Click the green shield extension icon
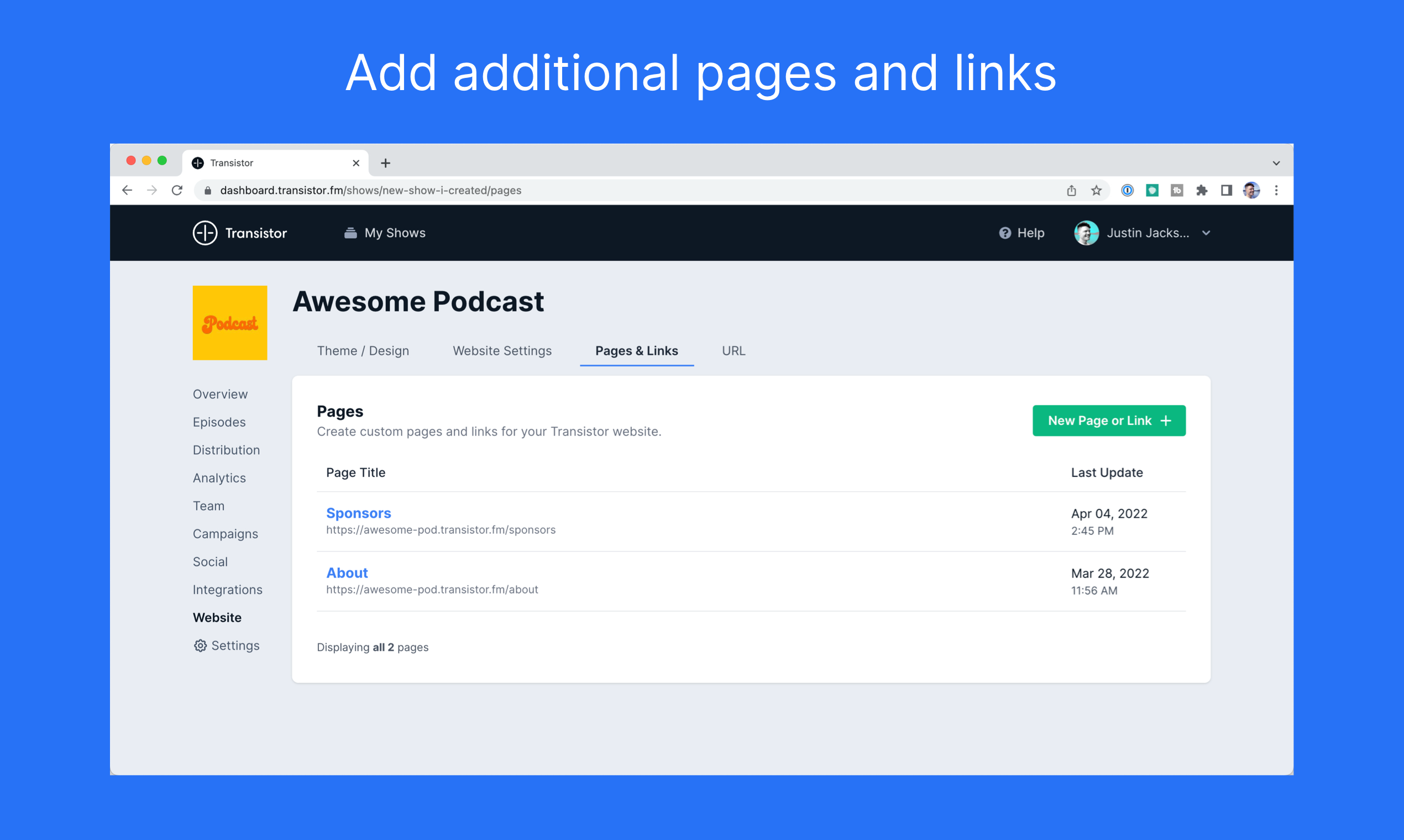This screenshot has height=840, width=1404. coord(1152,190)
